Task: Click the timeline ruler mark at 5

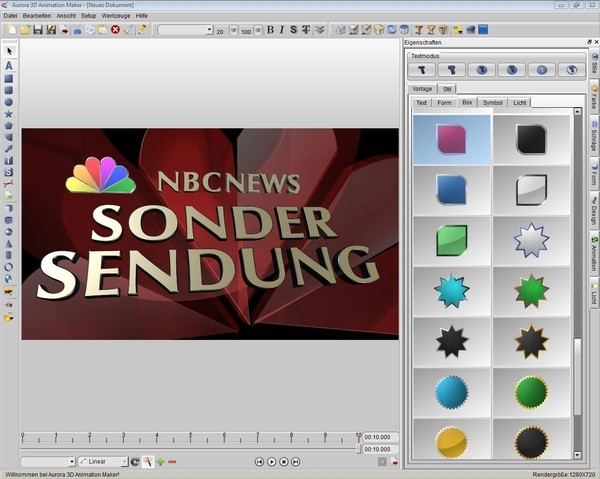Action: point(191,437)
